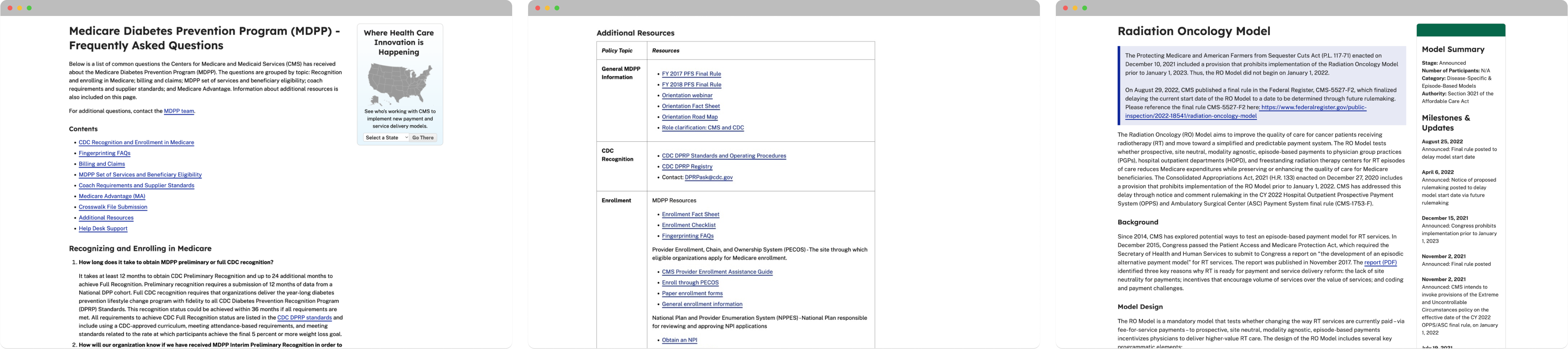The image size is (1568, 349).
Task: View the Orientation Fact Sheet
Action: [x=691, y=106]
